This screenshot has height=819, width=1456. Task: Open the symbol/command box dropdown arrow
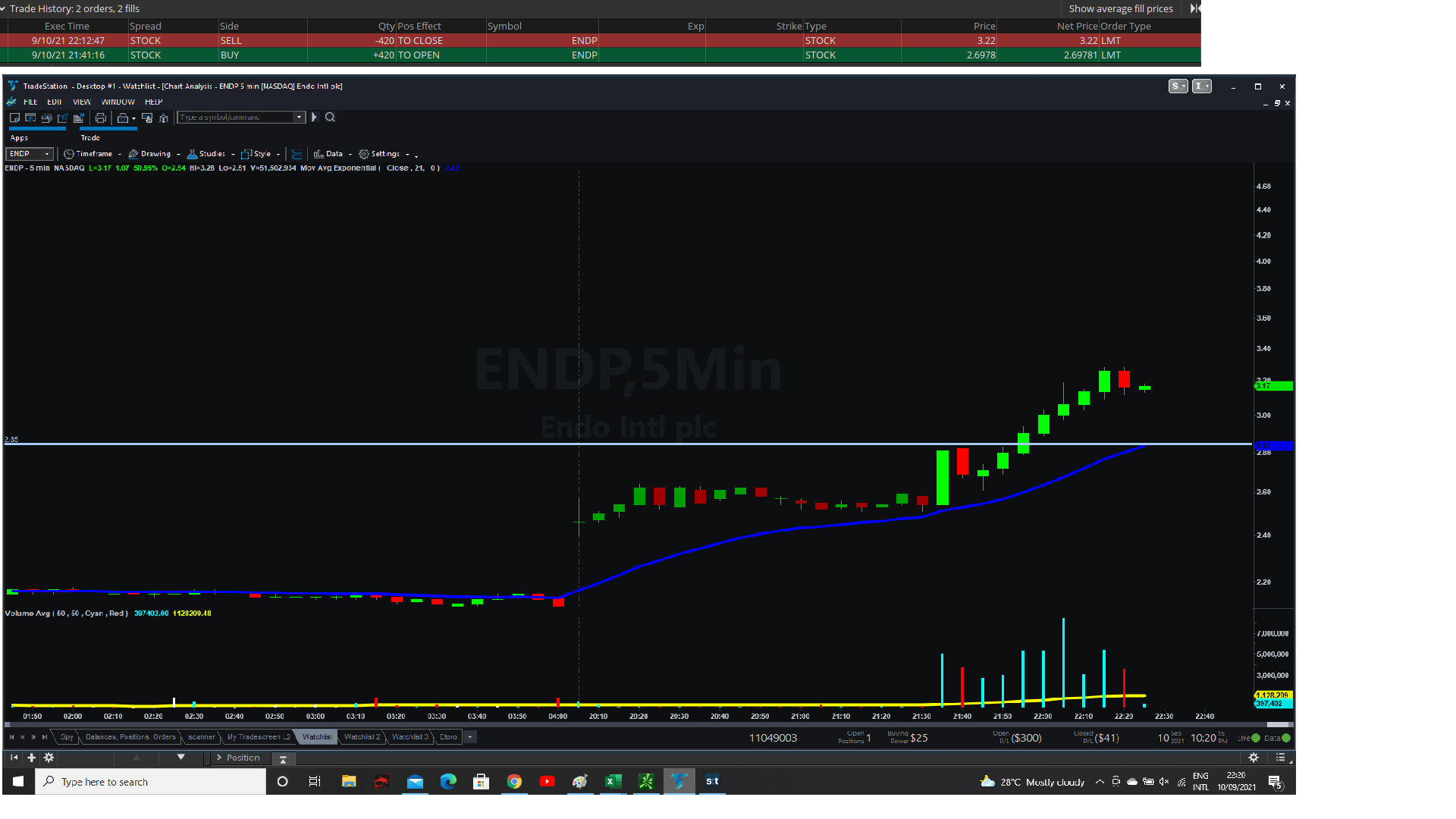pyautogui.click(x=300, y=118)
